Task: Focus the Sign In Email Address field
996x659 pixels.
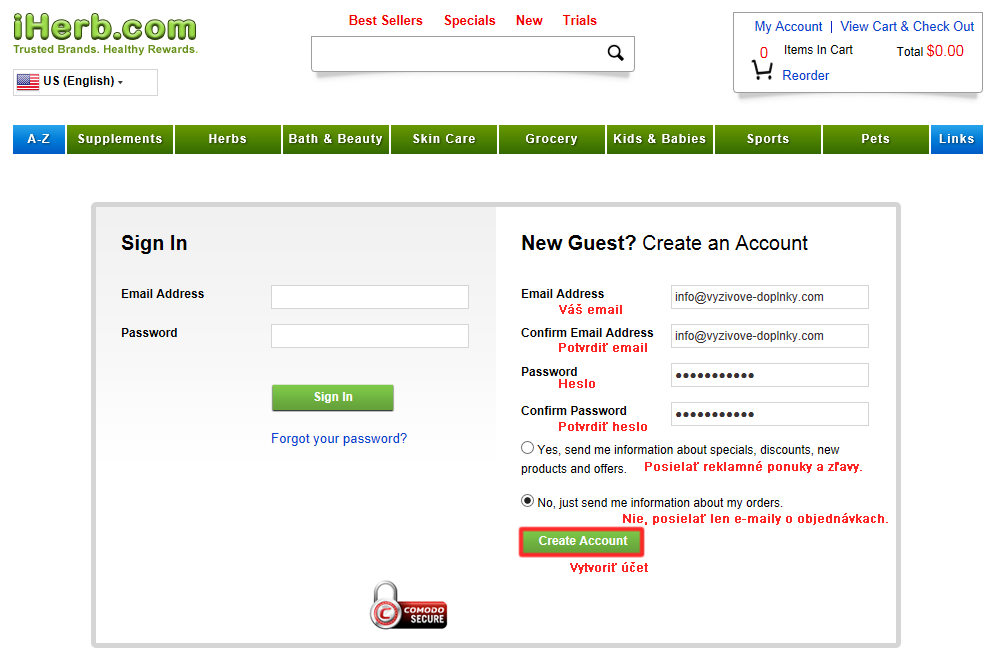Action: coord(370,297)
